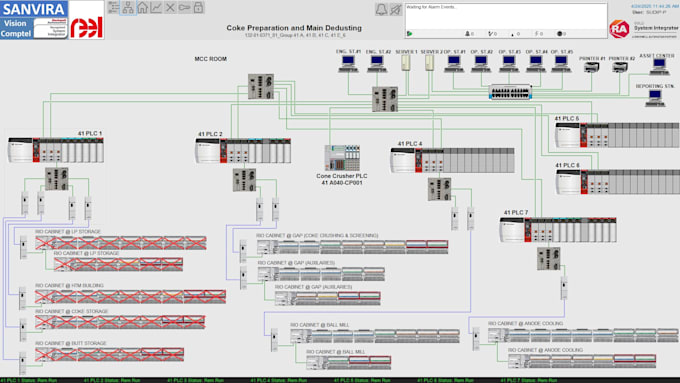Click the 41 PLC 1 Status text
This screenshot has height=383, width=680.
pyautogui.click(x=29, y=380)
